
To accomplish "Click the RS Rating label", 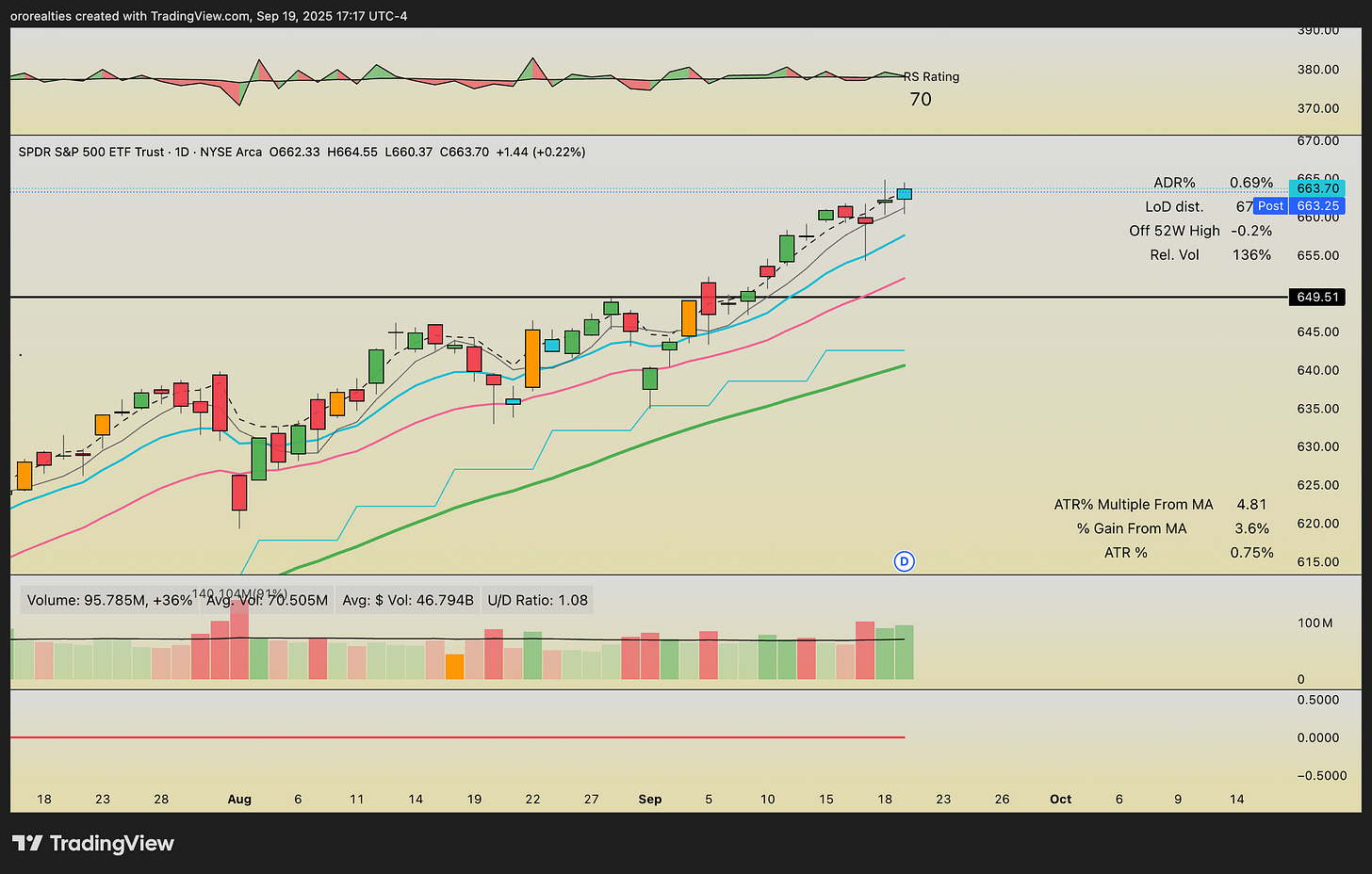I will point(932,76).
